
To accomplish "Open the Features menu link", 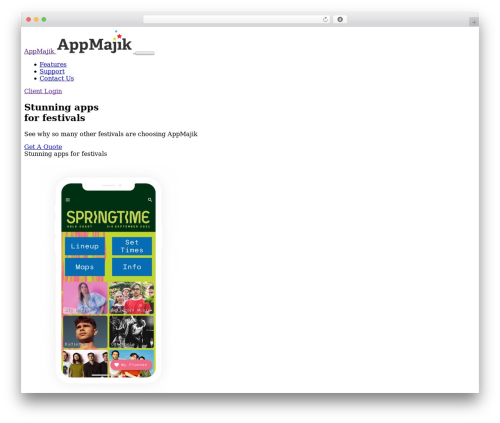I will 53,64.
